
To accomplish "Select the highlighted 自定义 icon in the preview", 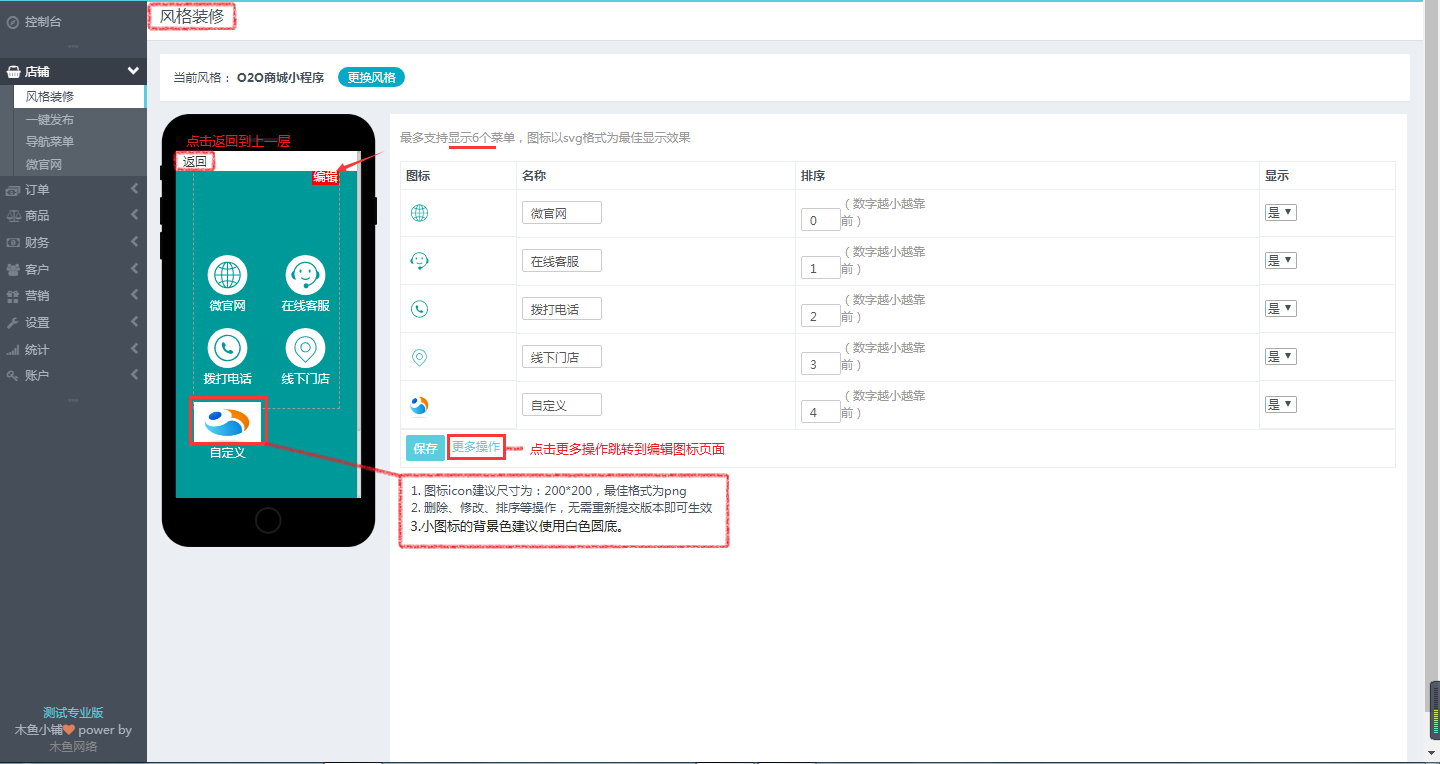I will pyautogui.click(x=228, y=420).
